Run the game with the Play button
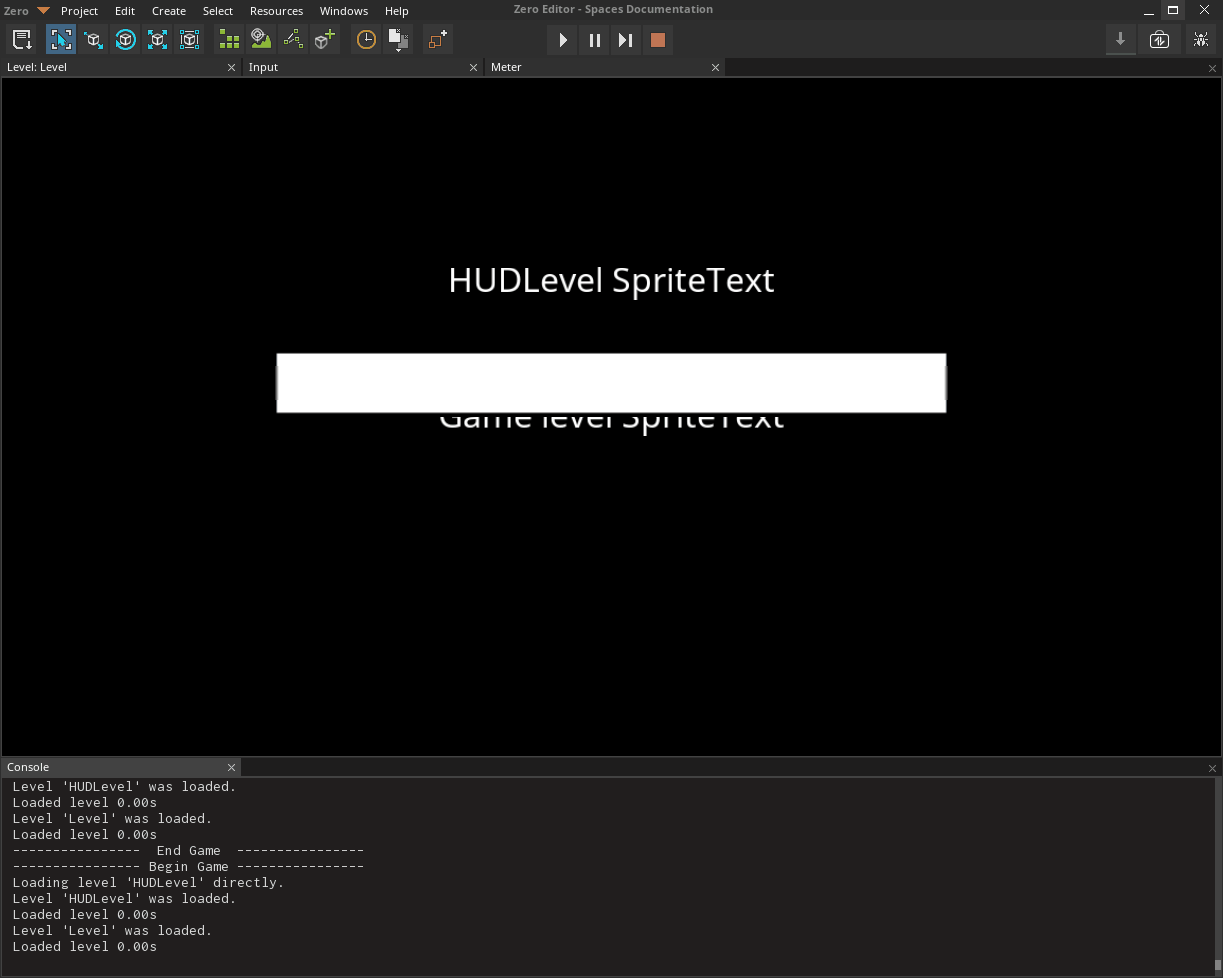 [x=562, y=40]
